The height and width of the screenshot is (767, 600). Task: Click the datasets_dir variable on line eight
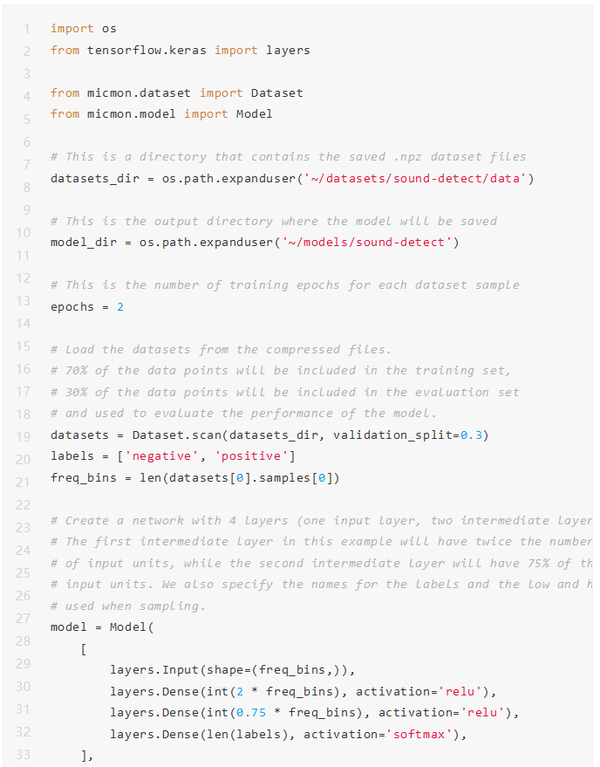(x=95, y=179)
